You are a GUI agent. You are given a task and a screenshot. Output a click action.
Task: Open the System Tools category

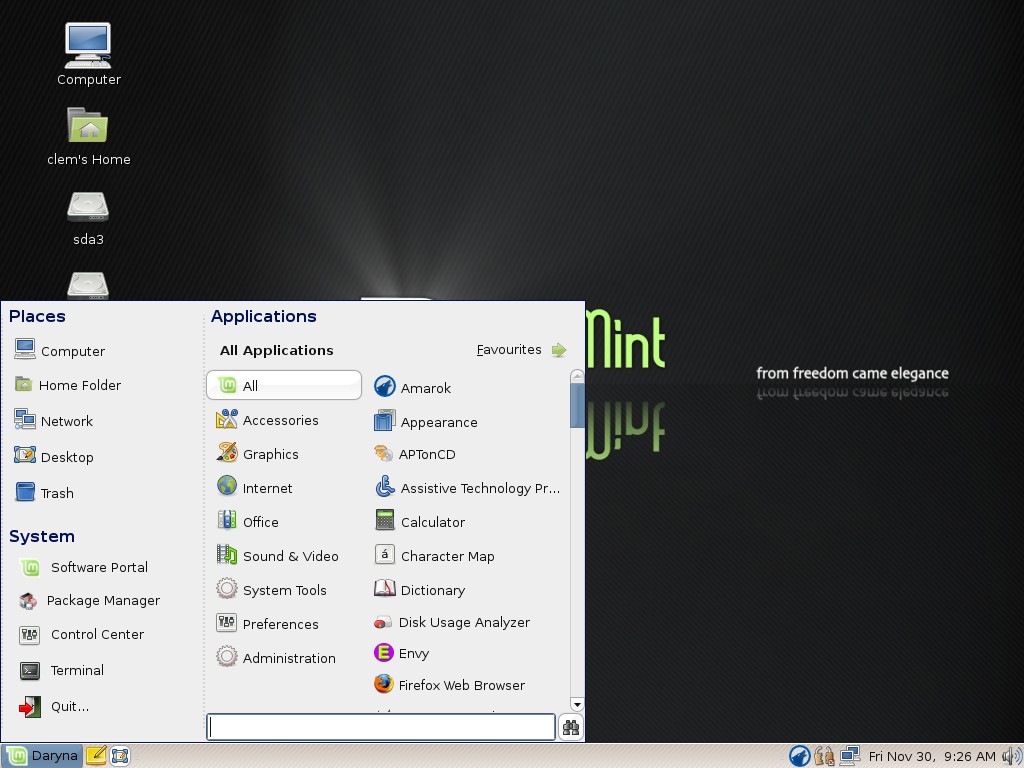pyautogui.click(x=283, y=589)
